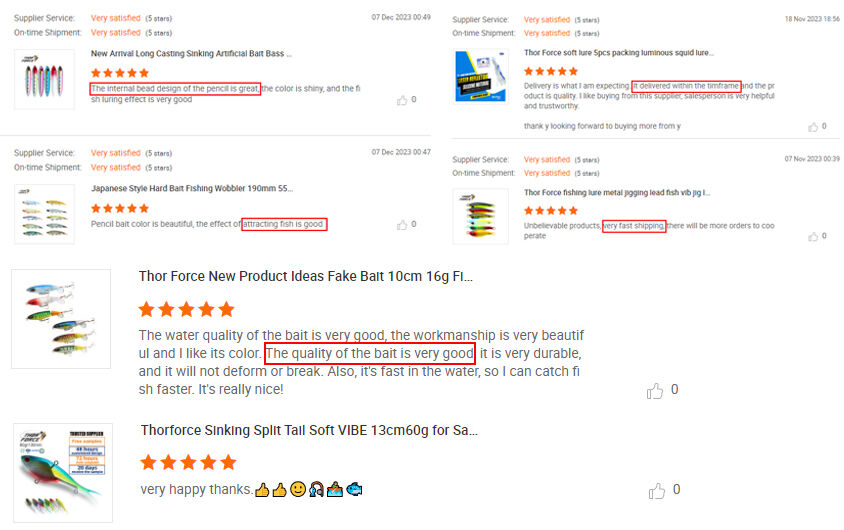Click thumbs-up on 'very happy thanks' review
Image resolution: width=844 pixels, height=530 pixels.
pyautogui.click(x=657, y=490)
